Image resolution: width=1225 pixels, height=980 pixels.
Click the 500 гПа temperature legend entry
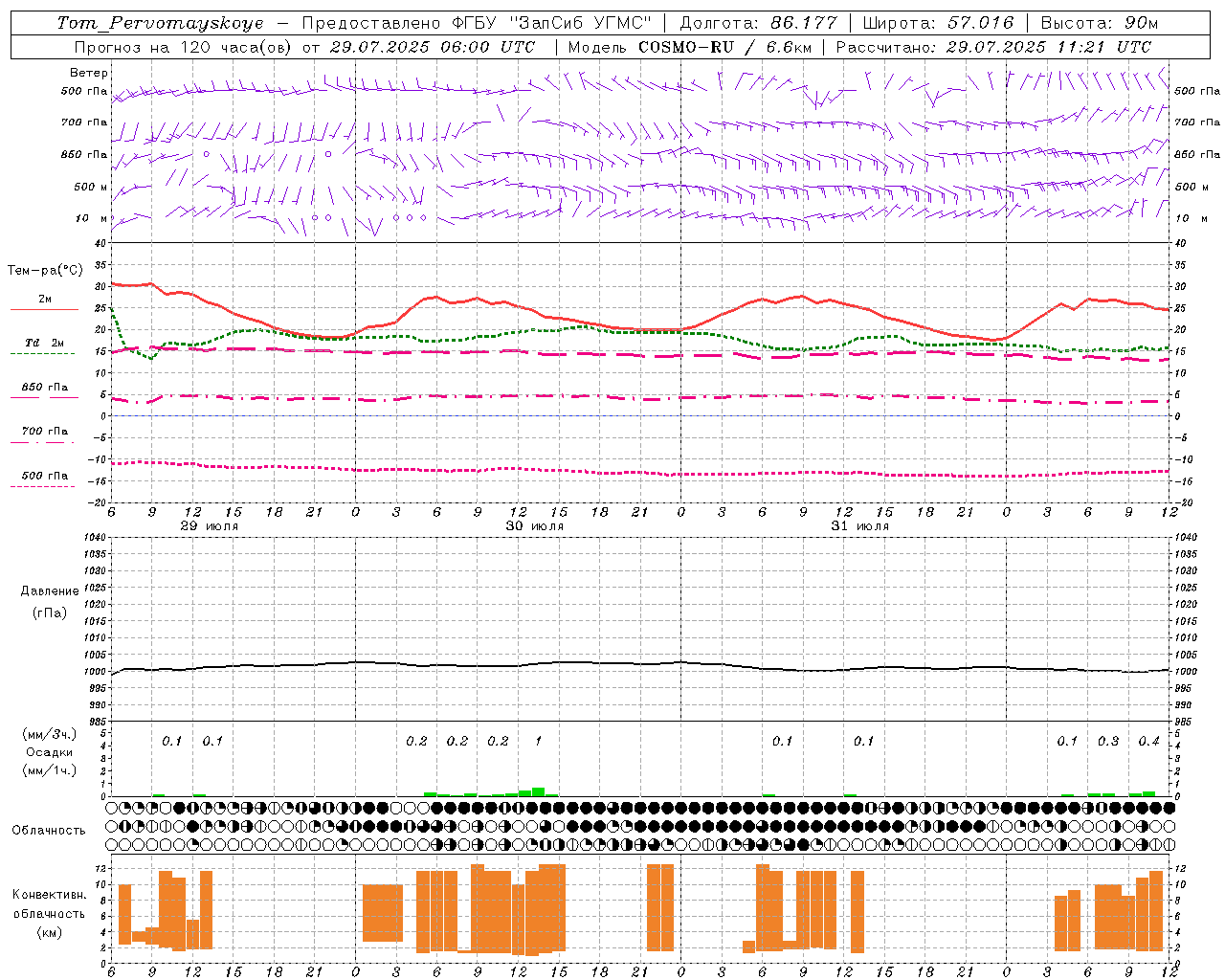point(45,476)
